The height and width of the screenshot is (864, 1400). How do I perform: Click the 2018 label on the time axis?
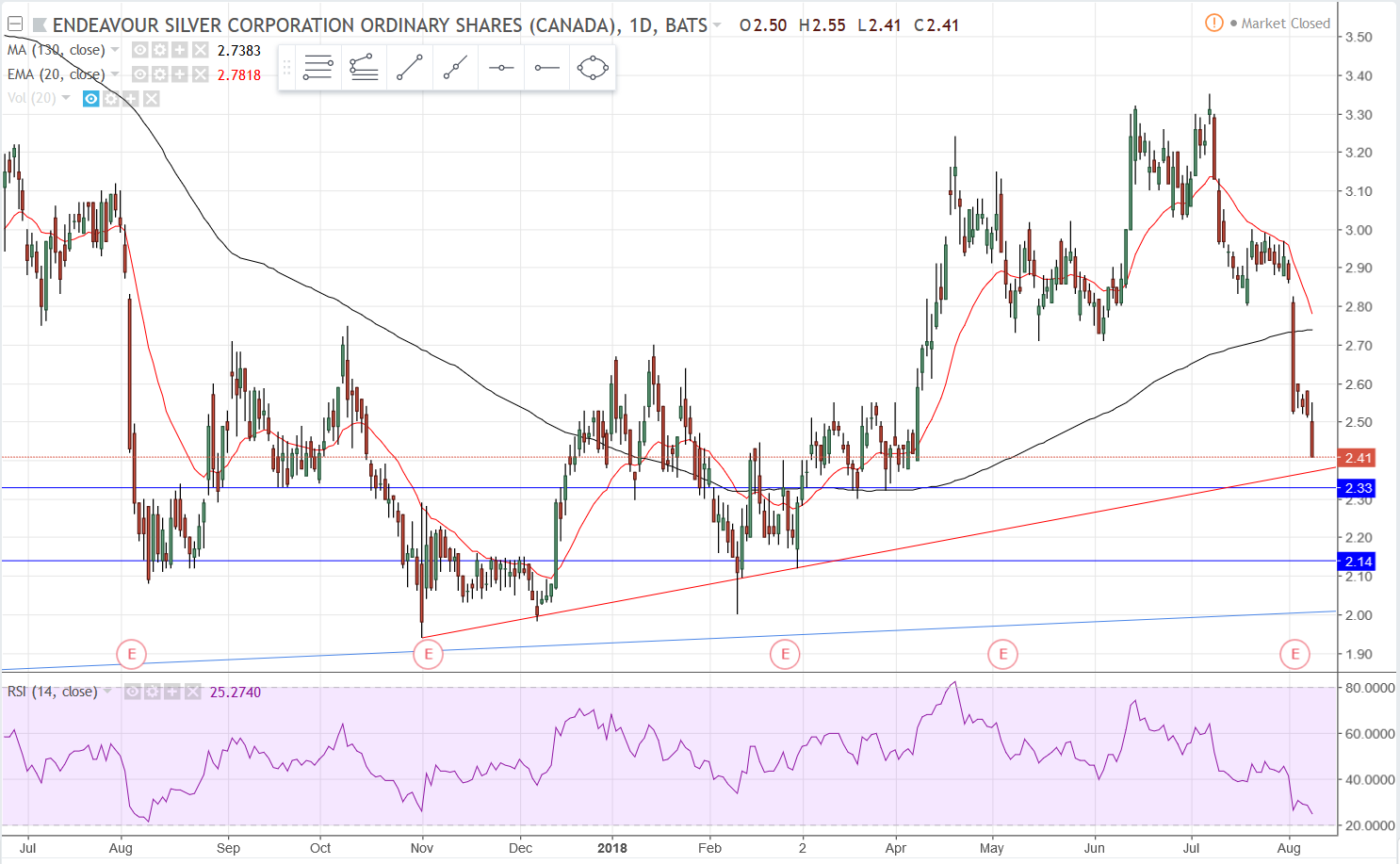pyautogui.click(x=612, y=848)
